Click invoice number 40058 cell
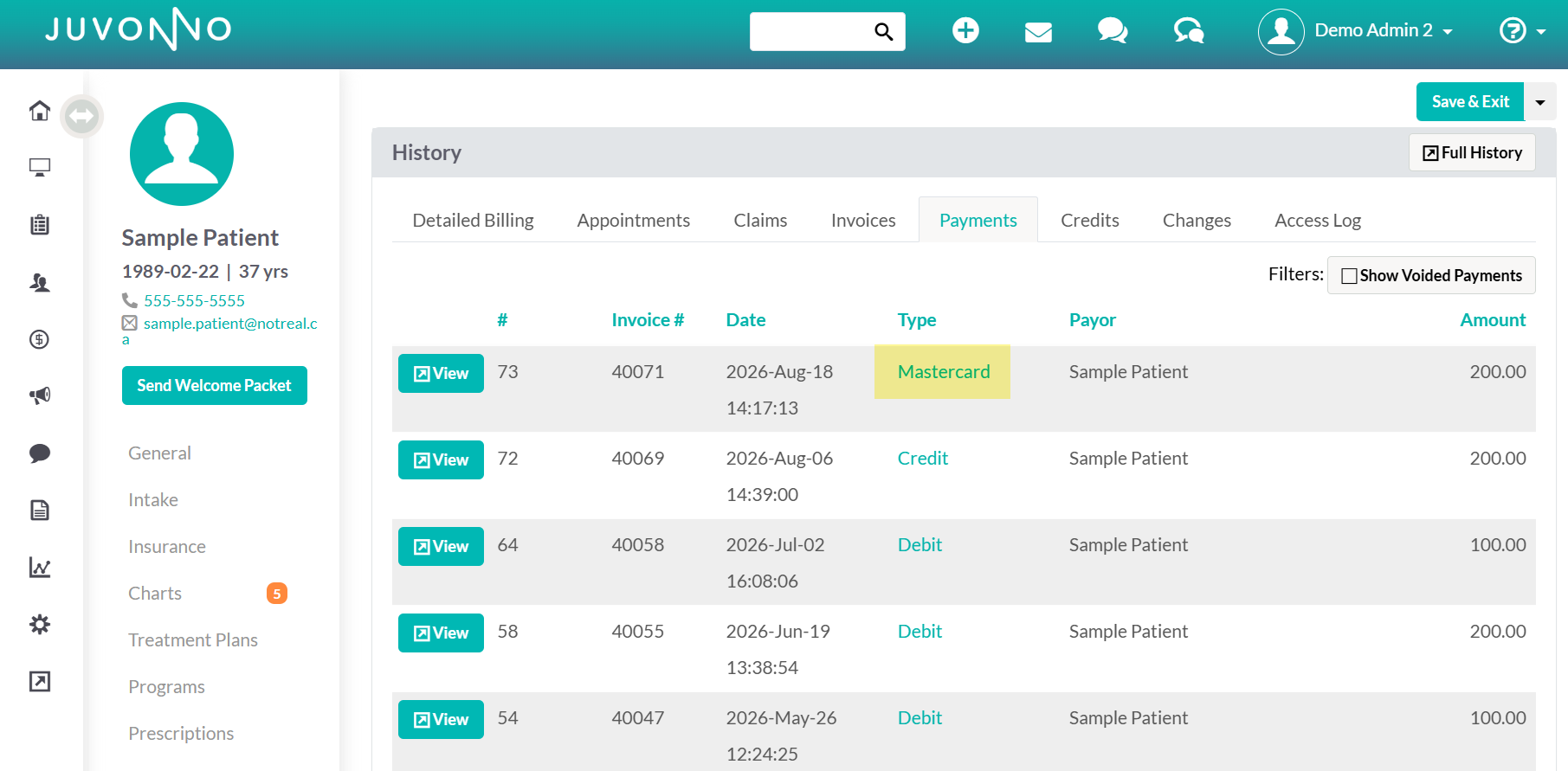The height and width of the screenshot is (771, 1568). pos(638,544)
